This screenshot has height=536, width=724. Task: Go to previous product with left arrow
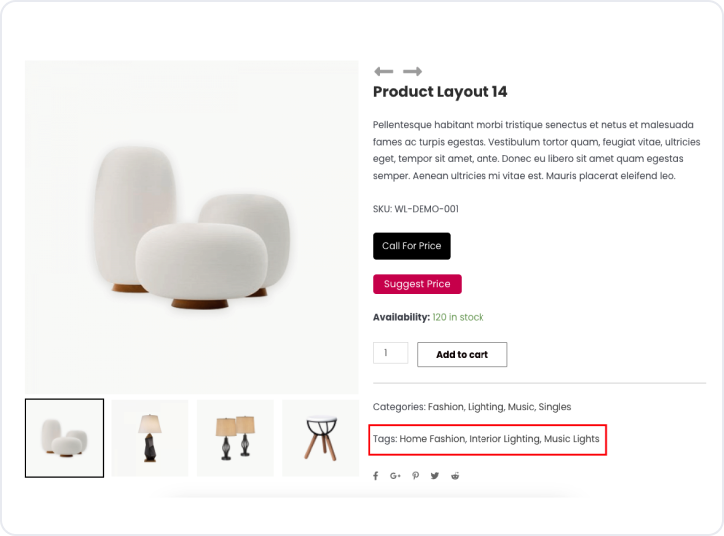(383, 71)
